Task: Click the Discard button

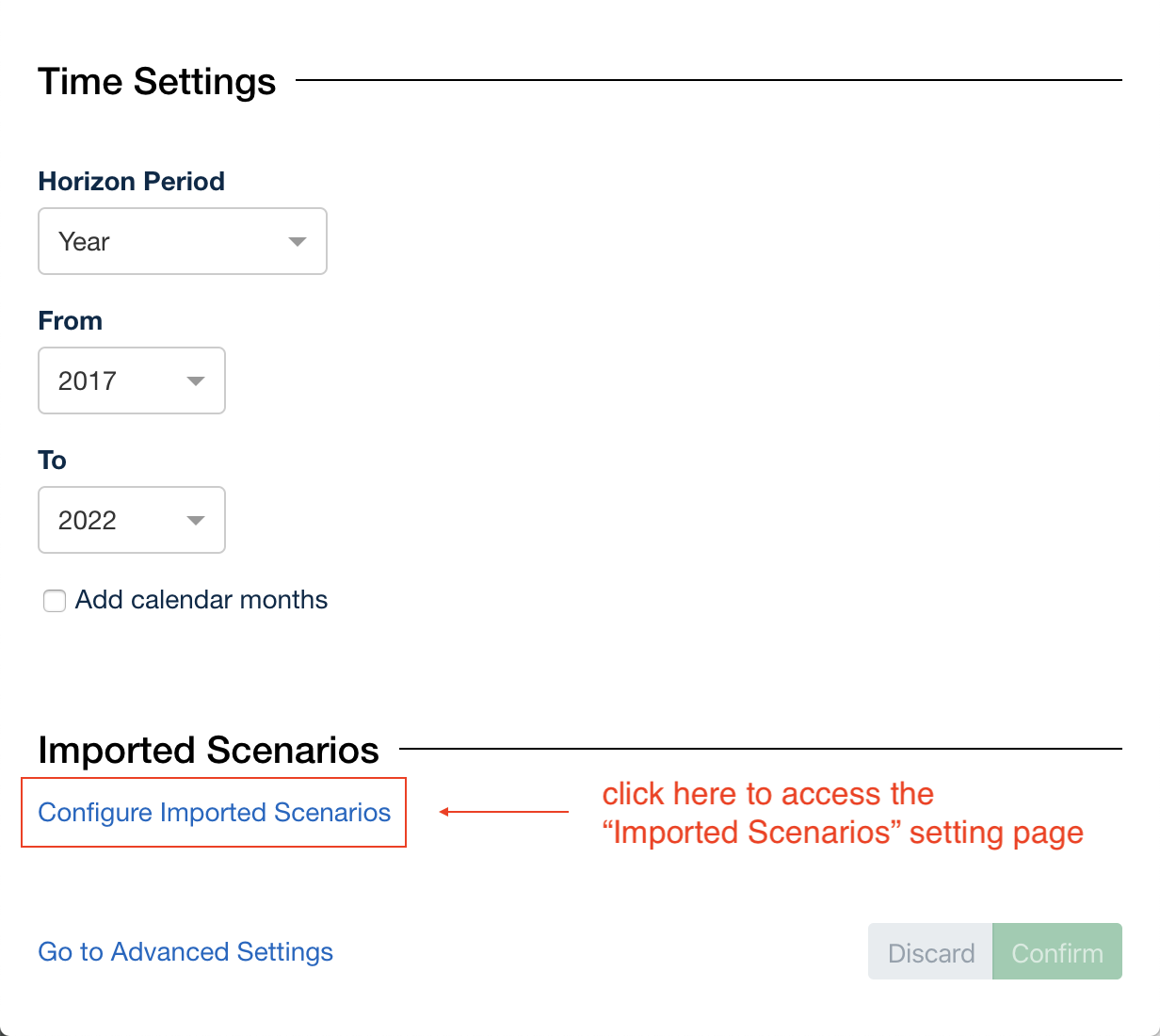Action: coord(930,951)
